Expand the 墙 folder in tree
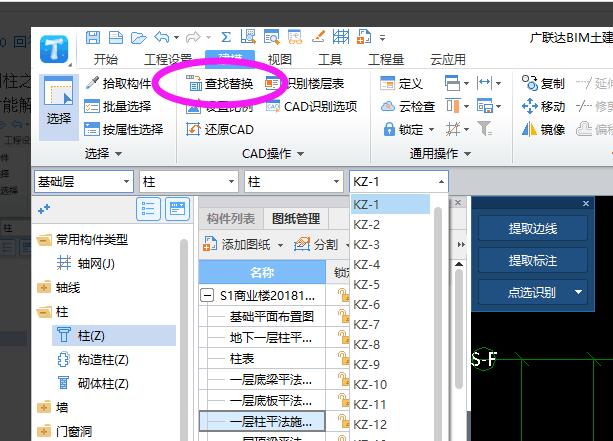 [x=44, y=407]
